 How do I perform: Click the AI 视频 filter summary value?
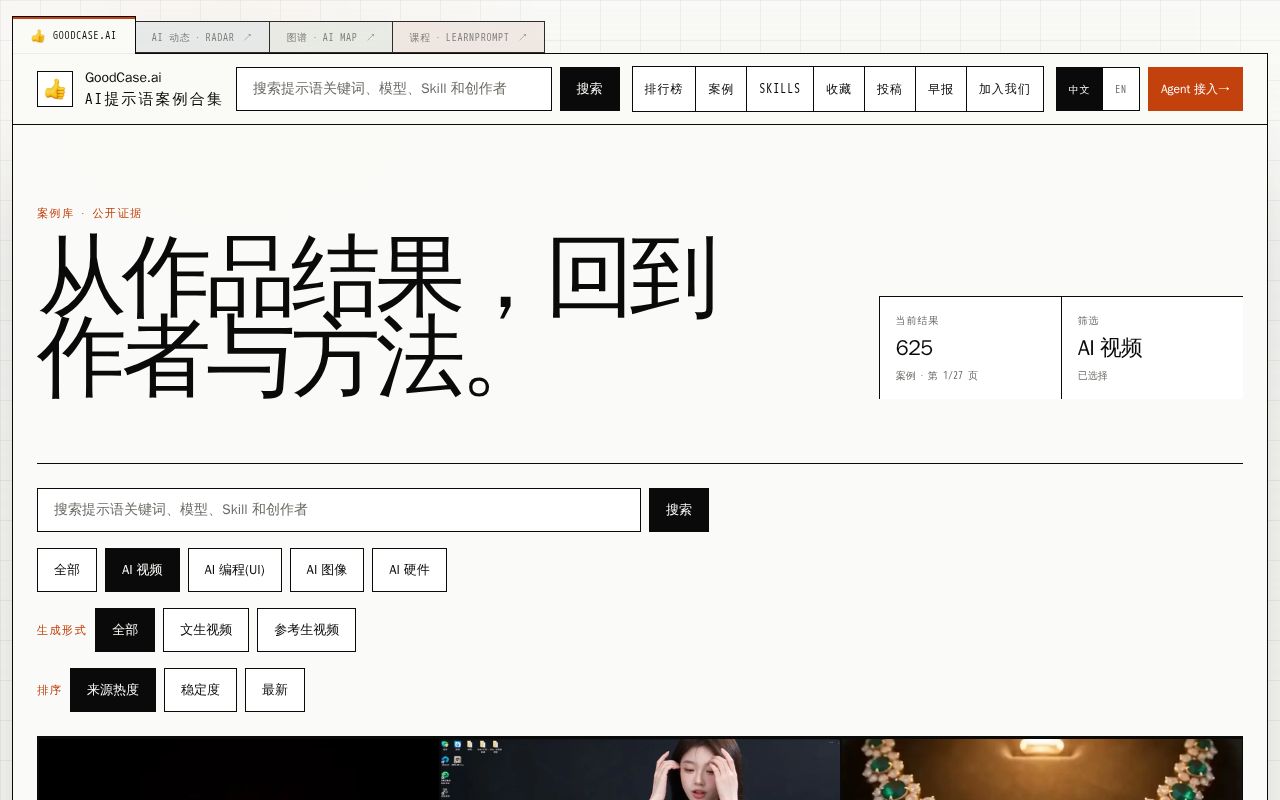1109,348
